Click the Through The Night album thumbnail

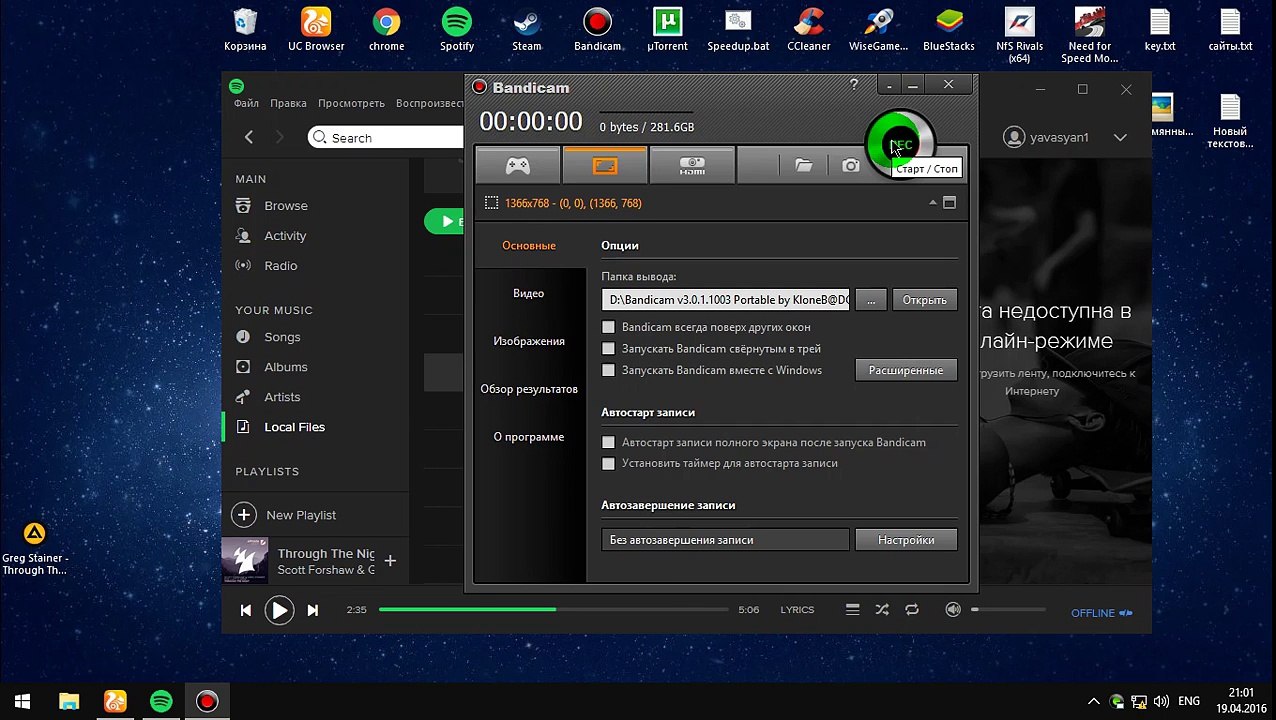[x=246, y=560]
